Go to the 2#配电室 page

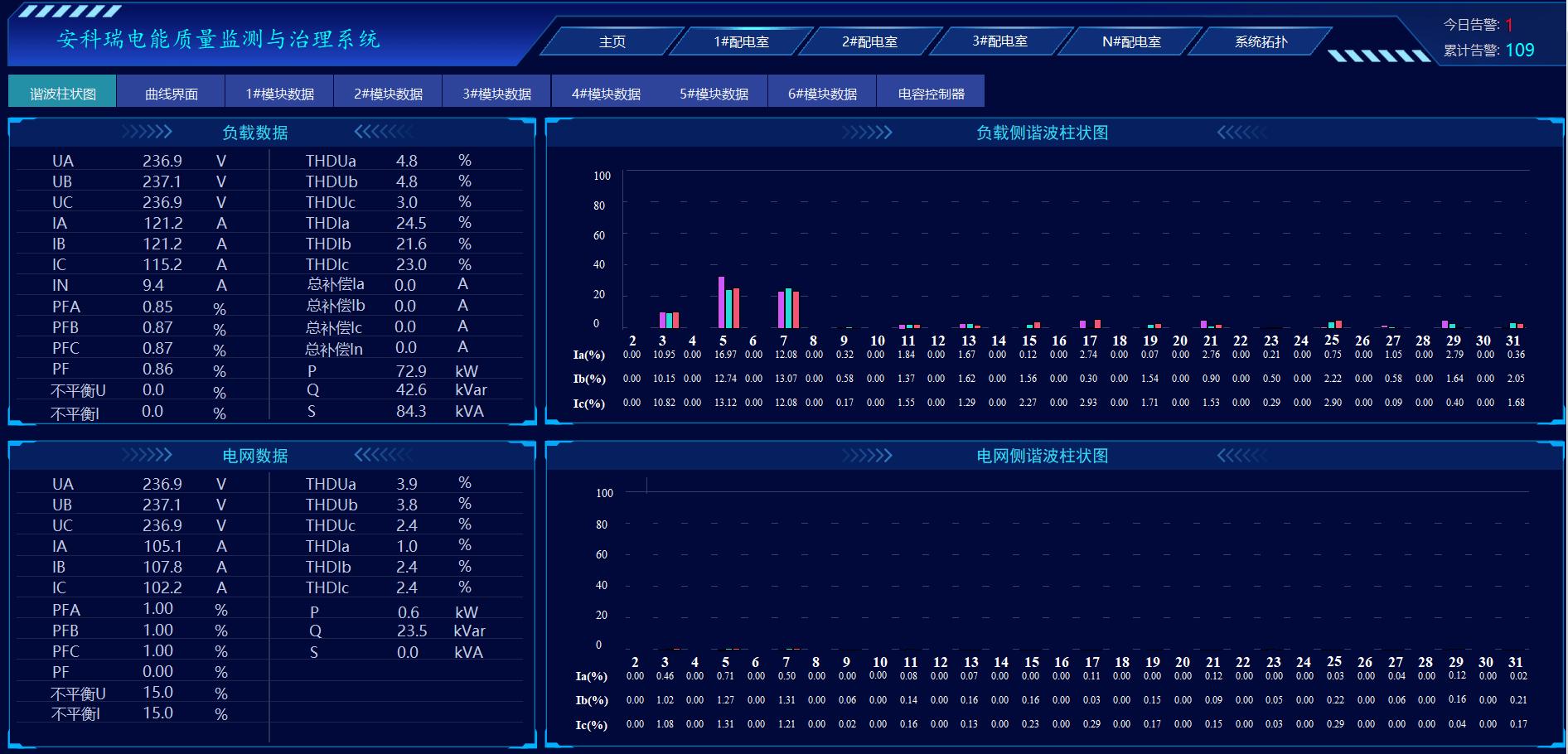[x=869, y=41]
